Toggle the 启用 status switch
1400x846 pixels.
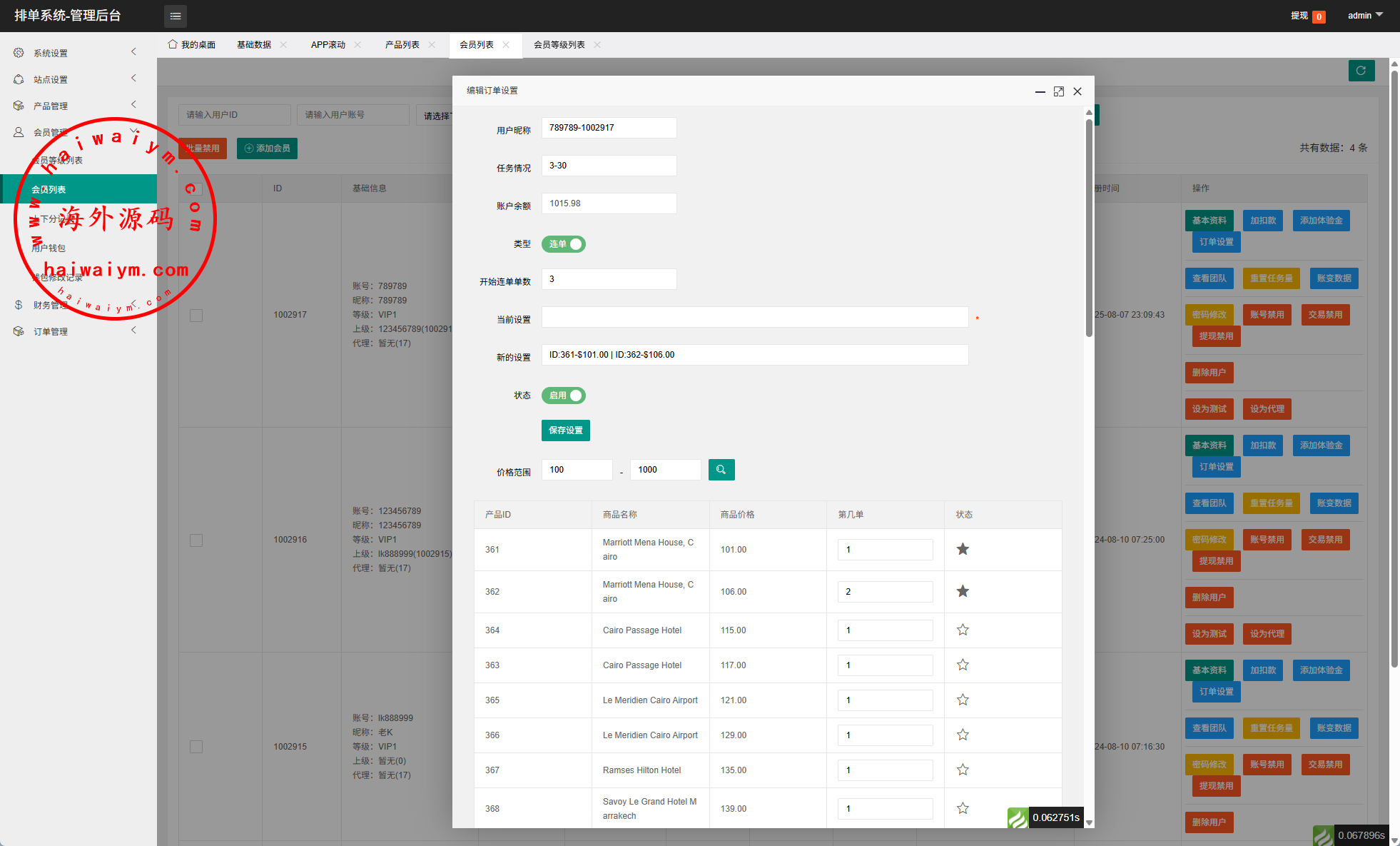click(564, 396)
